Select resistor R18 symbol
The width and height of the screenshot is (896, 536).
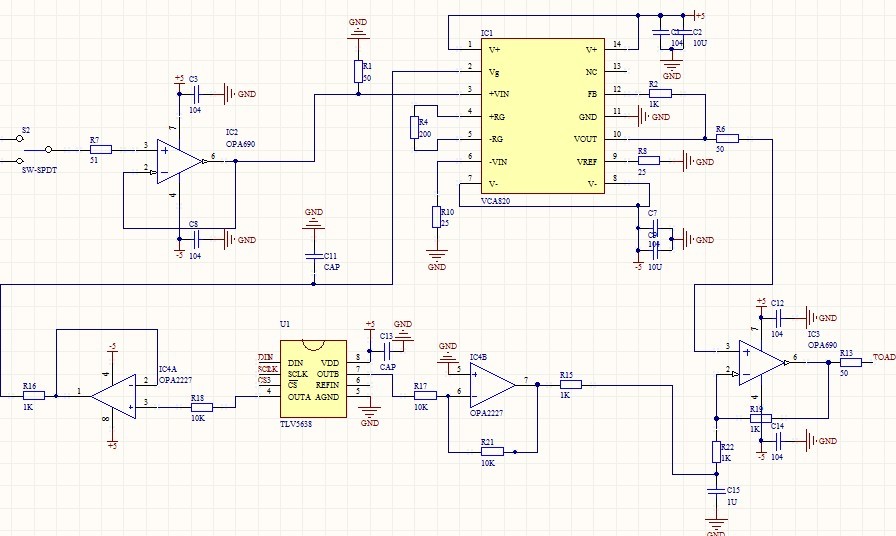pos(202,407)
